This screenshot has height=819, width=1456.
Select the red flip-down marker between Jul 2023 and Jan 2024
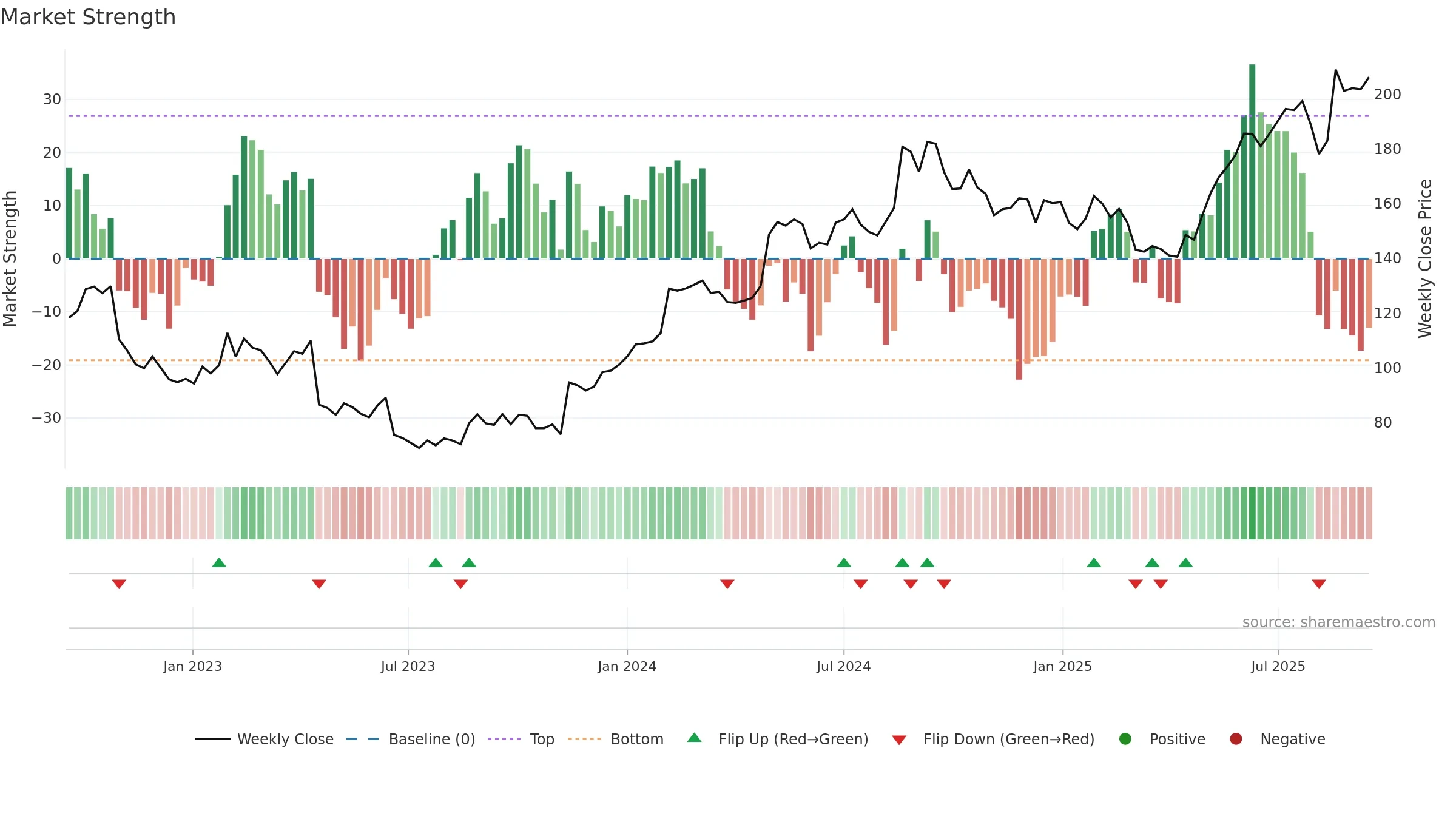pos(460,584)
